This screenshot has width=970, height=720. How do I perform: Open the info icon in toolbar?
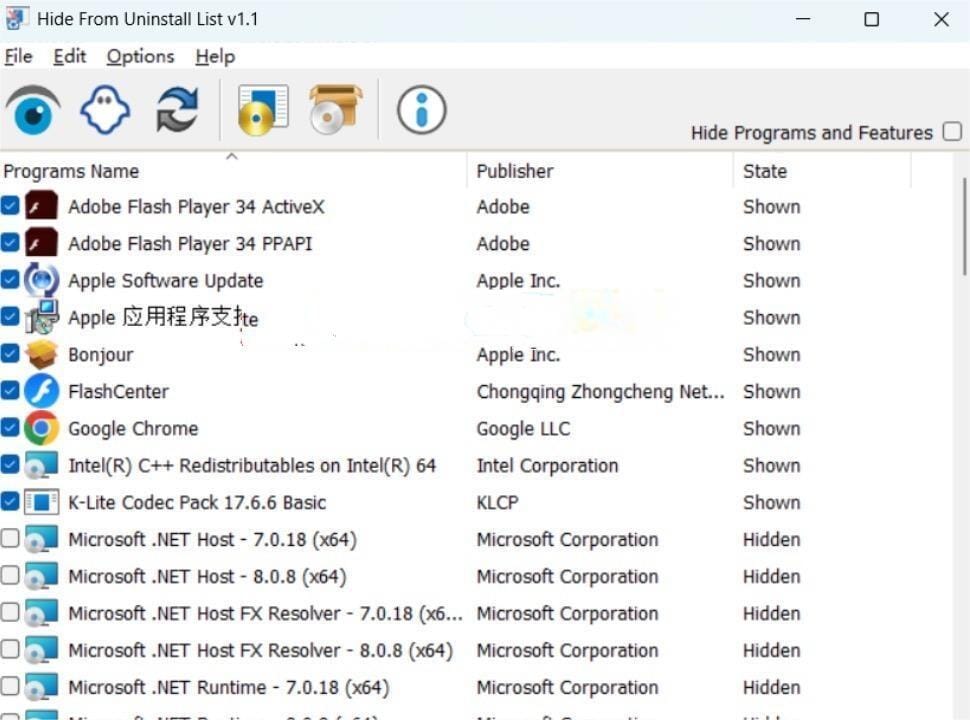(421, 110)
